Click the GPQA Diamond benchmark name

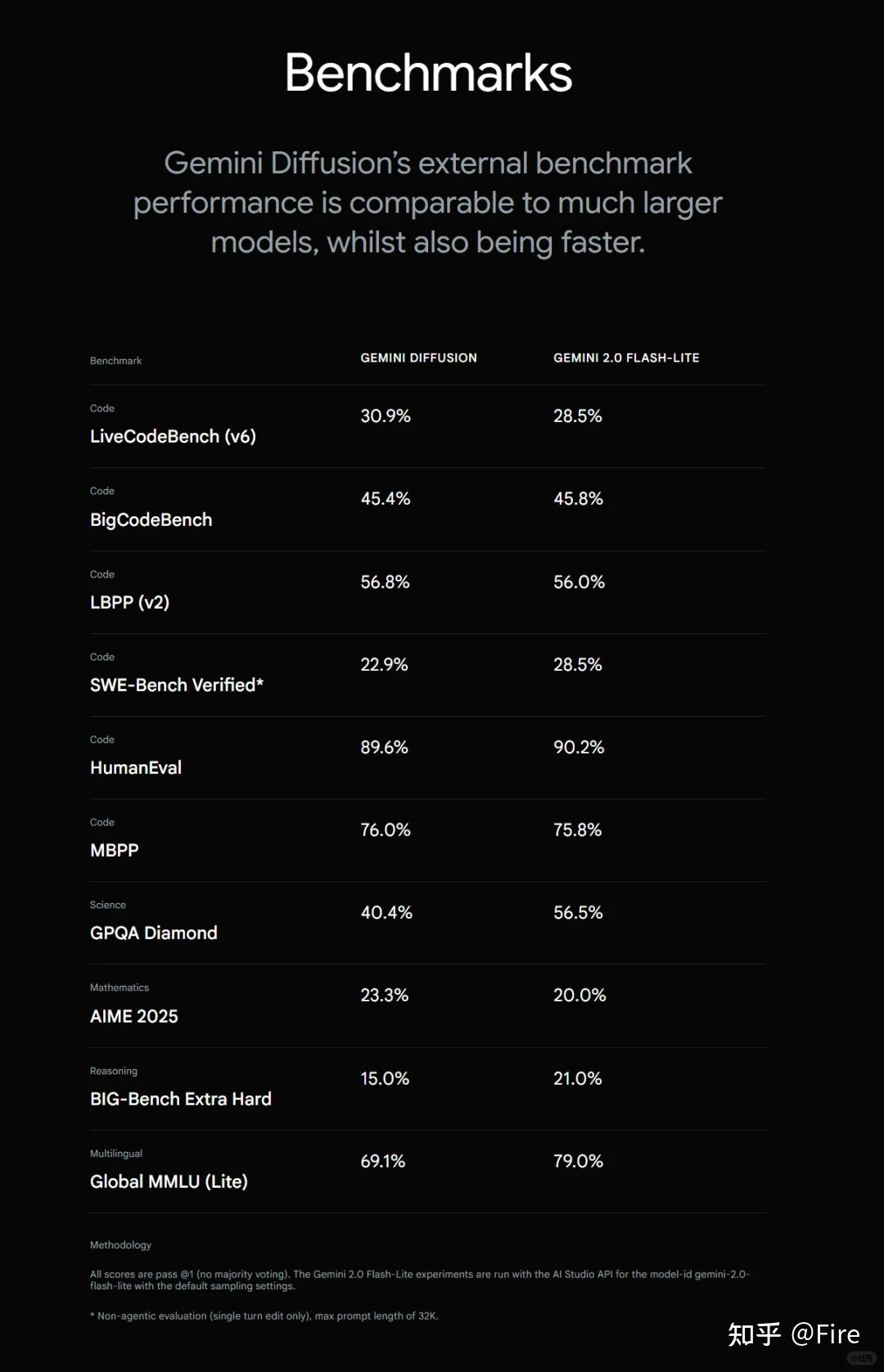[153, 933]
